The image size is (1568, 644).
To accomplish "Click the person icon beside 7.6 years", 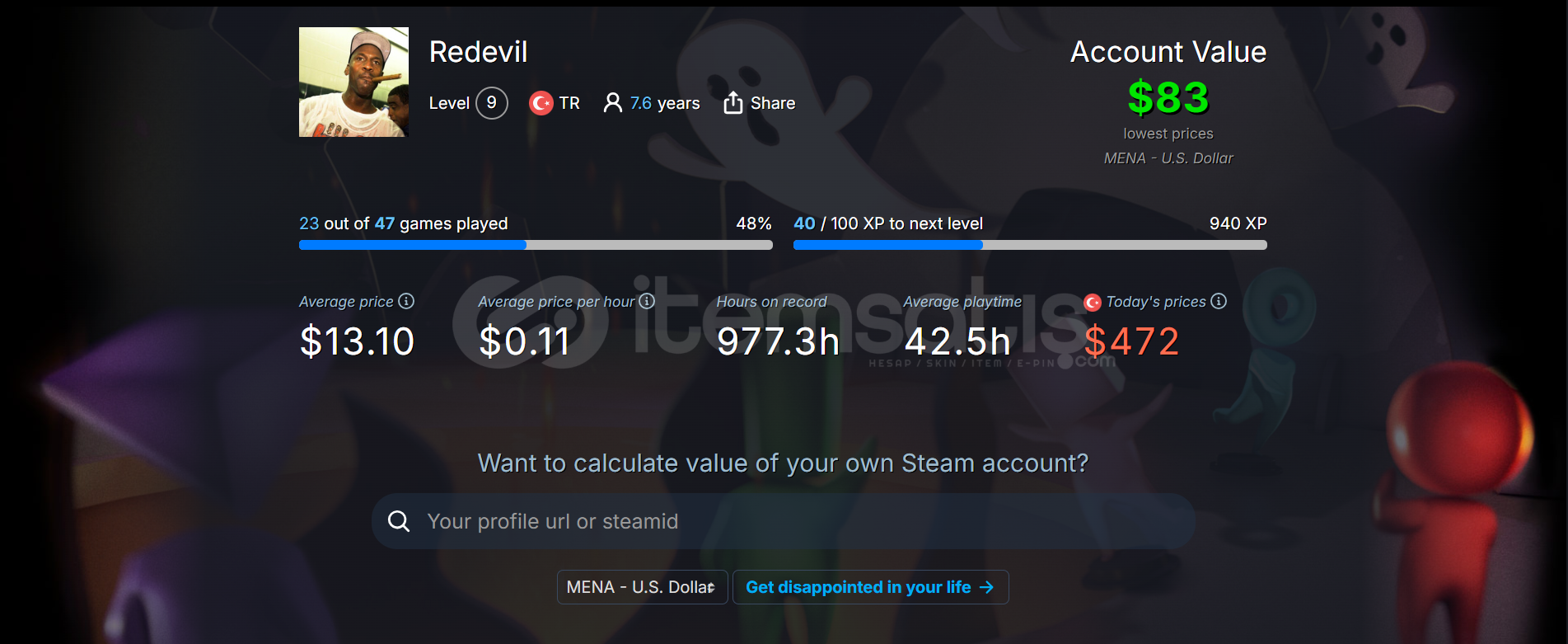I will [612, 103].
